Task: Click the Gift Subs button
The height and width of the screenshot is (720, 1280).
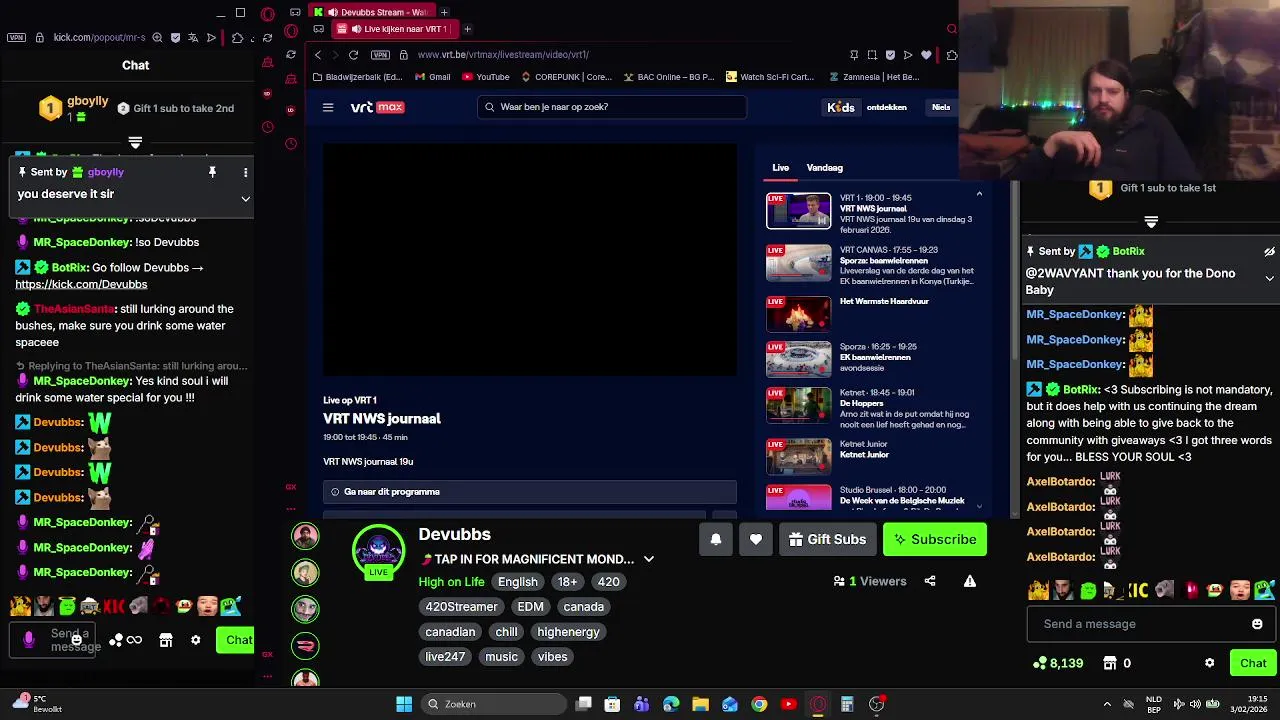Action: (827, 540)
